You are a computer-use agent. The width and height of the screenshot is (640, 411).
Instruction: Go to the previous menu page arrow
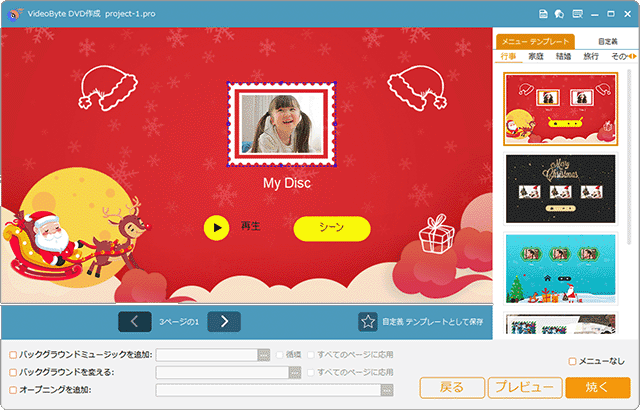click(134, 321)
